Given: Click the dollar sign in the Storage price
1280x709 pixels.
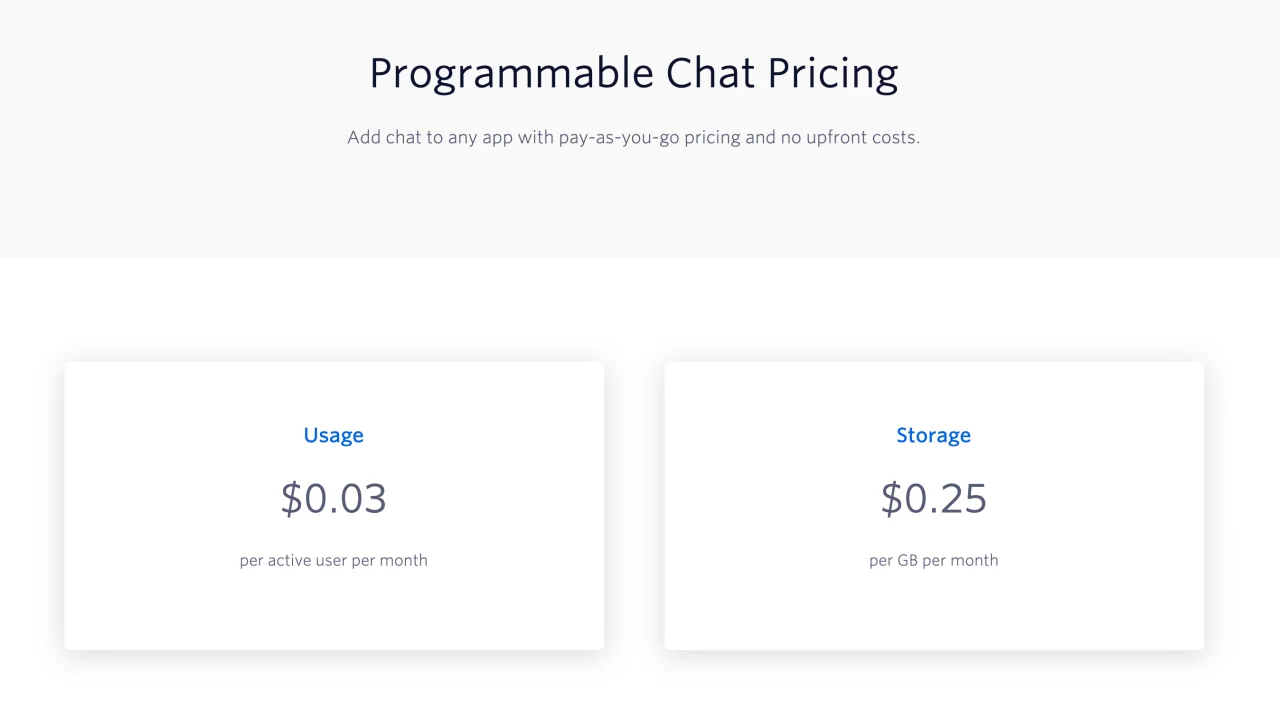Looking at the screenshot, I should [x=891, y=498].
